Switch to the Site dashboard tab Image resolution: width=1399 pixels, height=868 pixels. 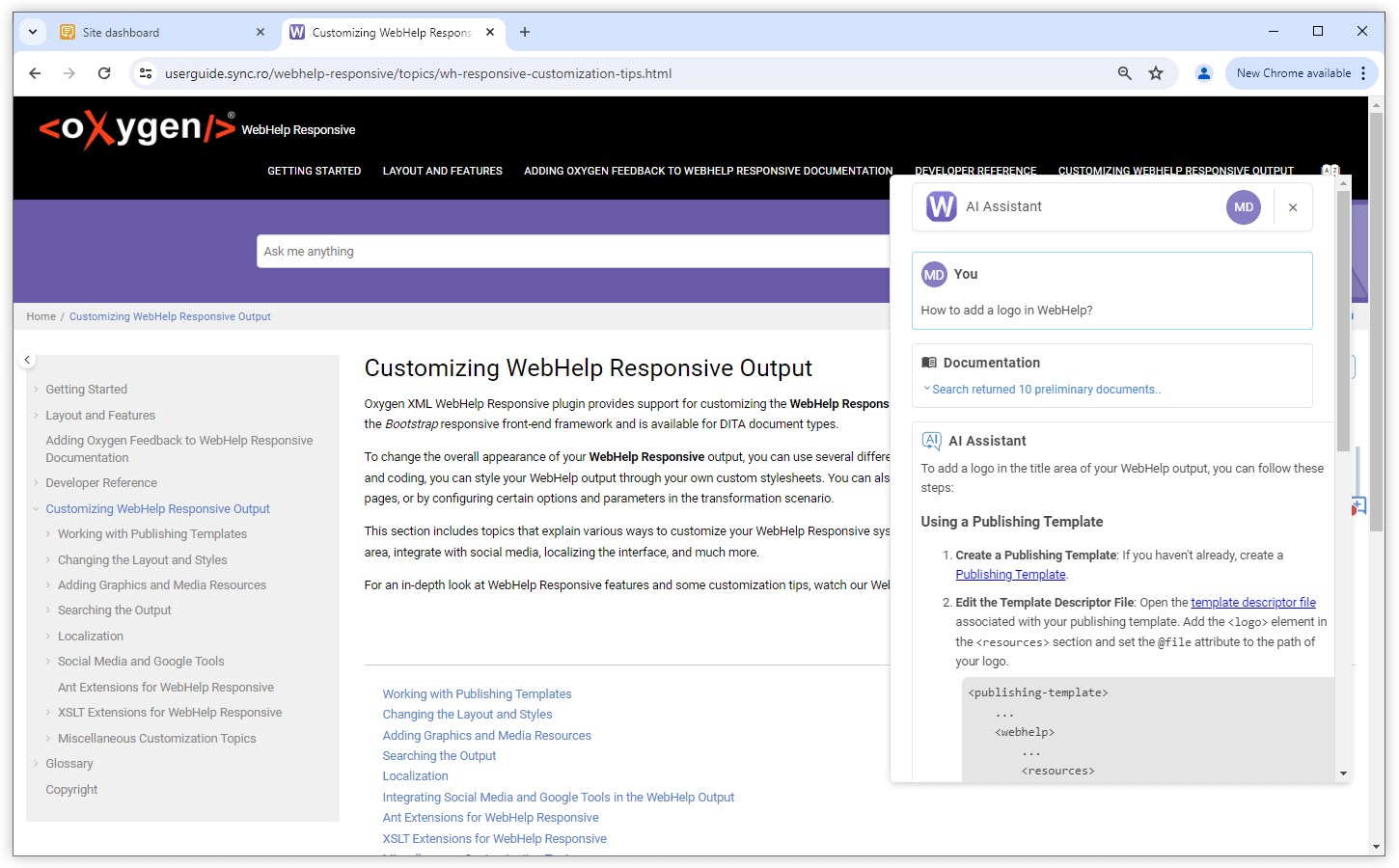pyautogui.click(x=160, y=32)
